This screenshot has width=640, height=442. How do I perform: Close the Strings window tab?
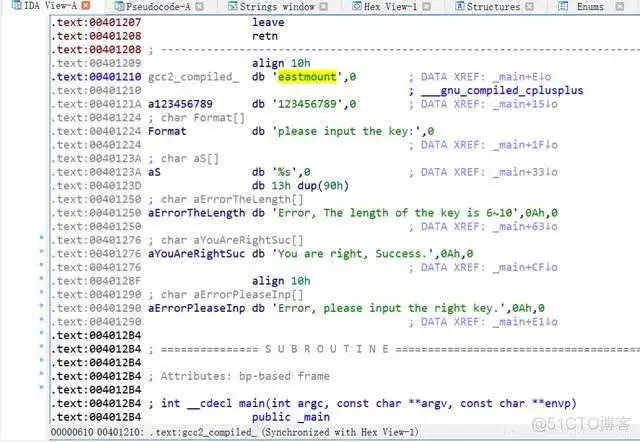point(323,6)
